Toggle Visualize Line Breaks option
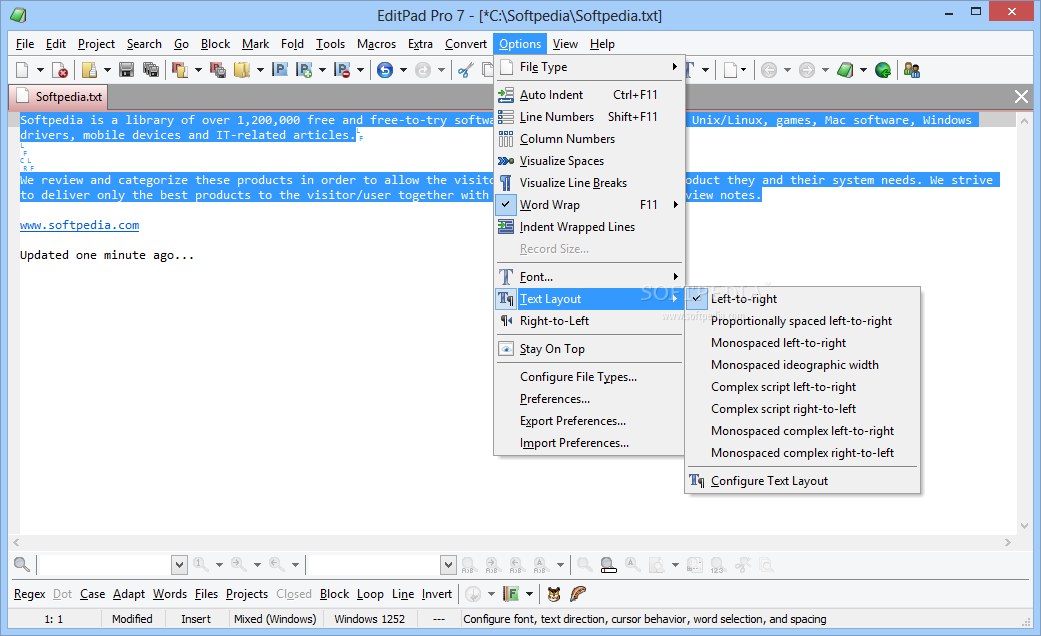The width and height of the screenshot is (1041, 636). (x=589, y=183)
